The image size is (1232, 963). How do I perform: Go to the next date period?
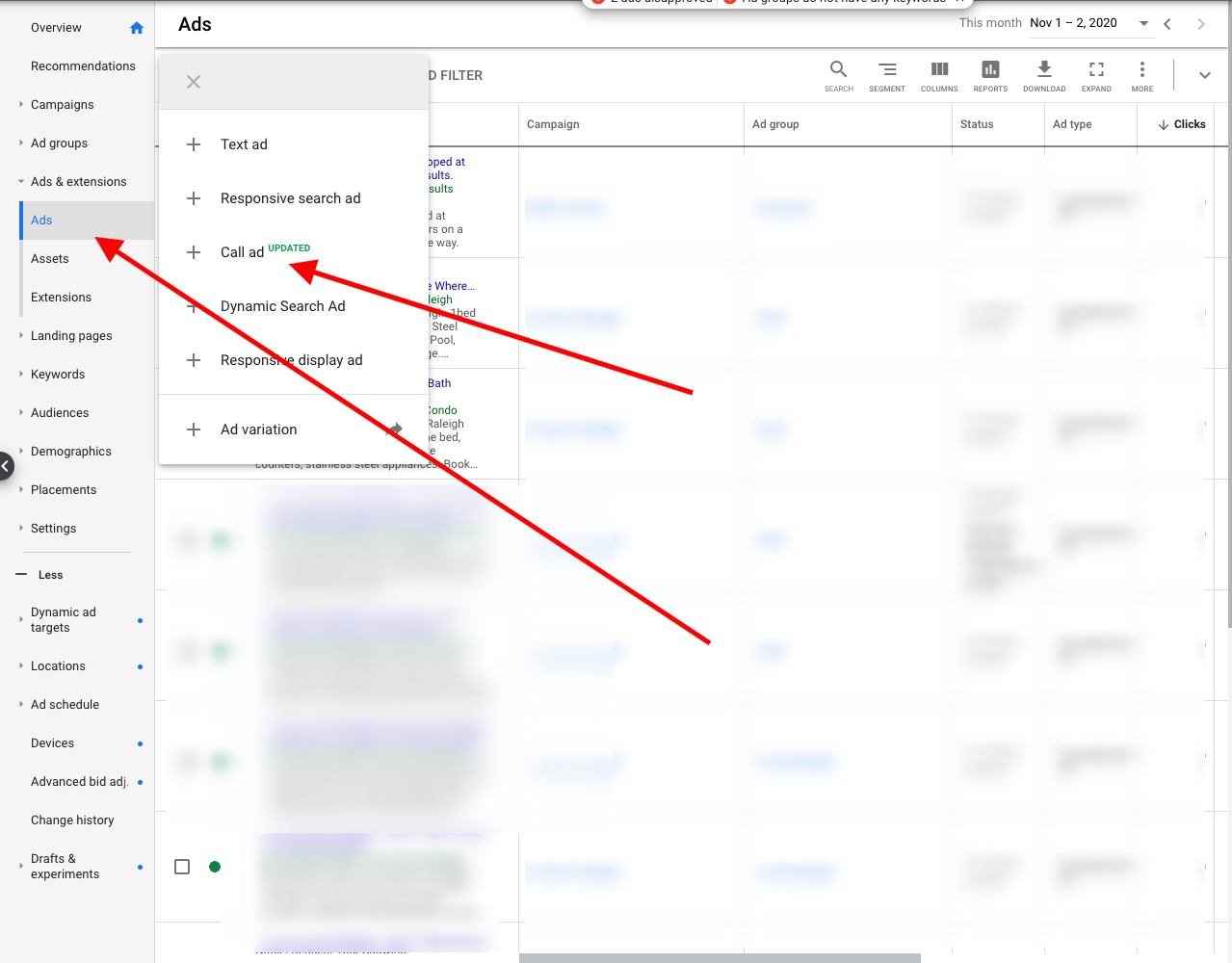point(1201,24)
